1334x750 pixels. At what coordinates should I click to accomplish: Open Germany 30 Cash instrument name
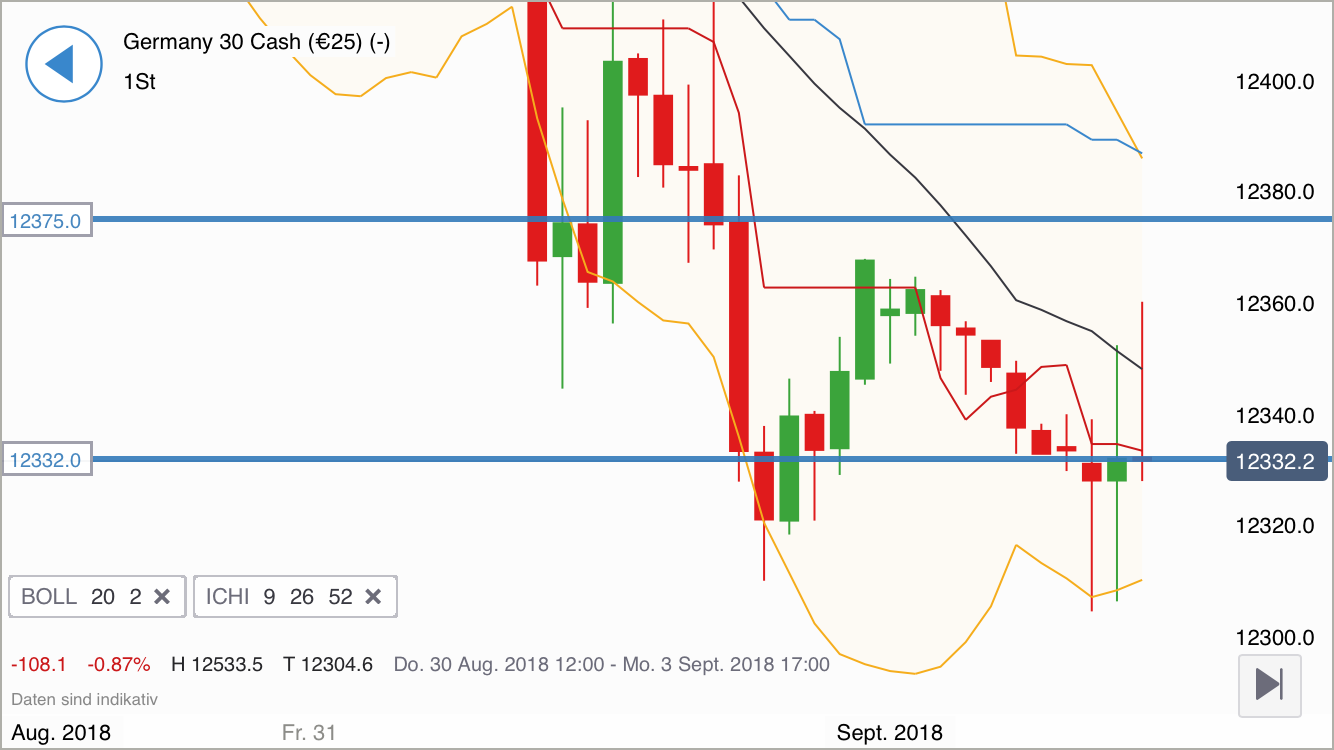pos(255,42)
